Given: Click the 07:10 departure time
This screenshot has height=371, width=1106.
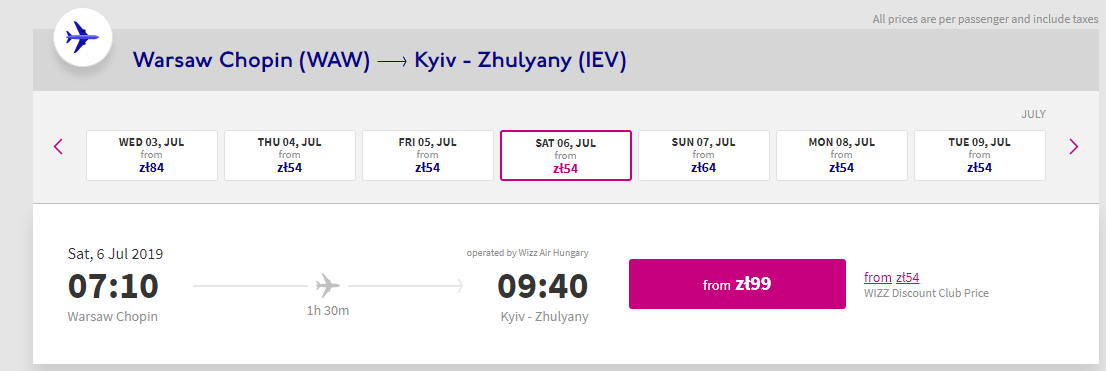Looking at the screenshot, I should click(x=114, y=286).
